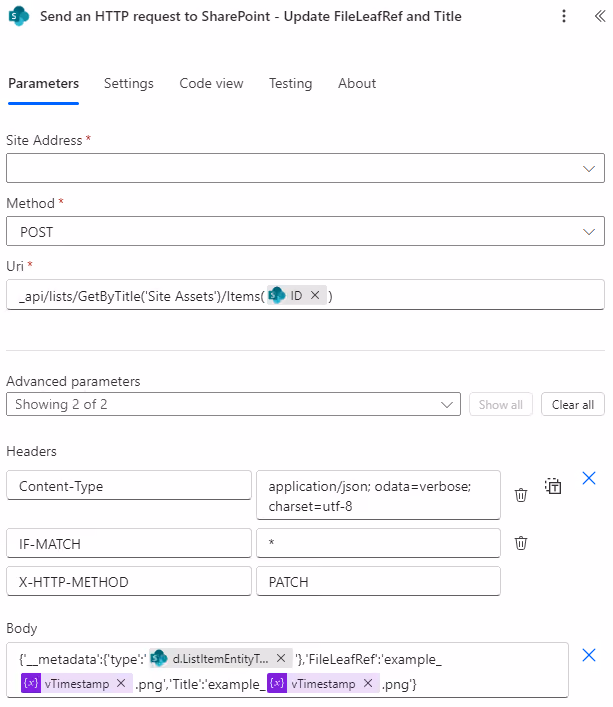This screenshot has width=613, height=707.
Task: Click the Headers label
Action: pos(32,451)
